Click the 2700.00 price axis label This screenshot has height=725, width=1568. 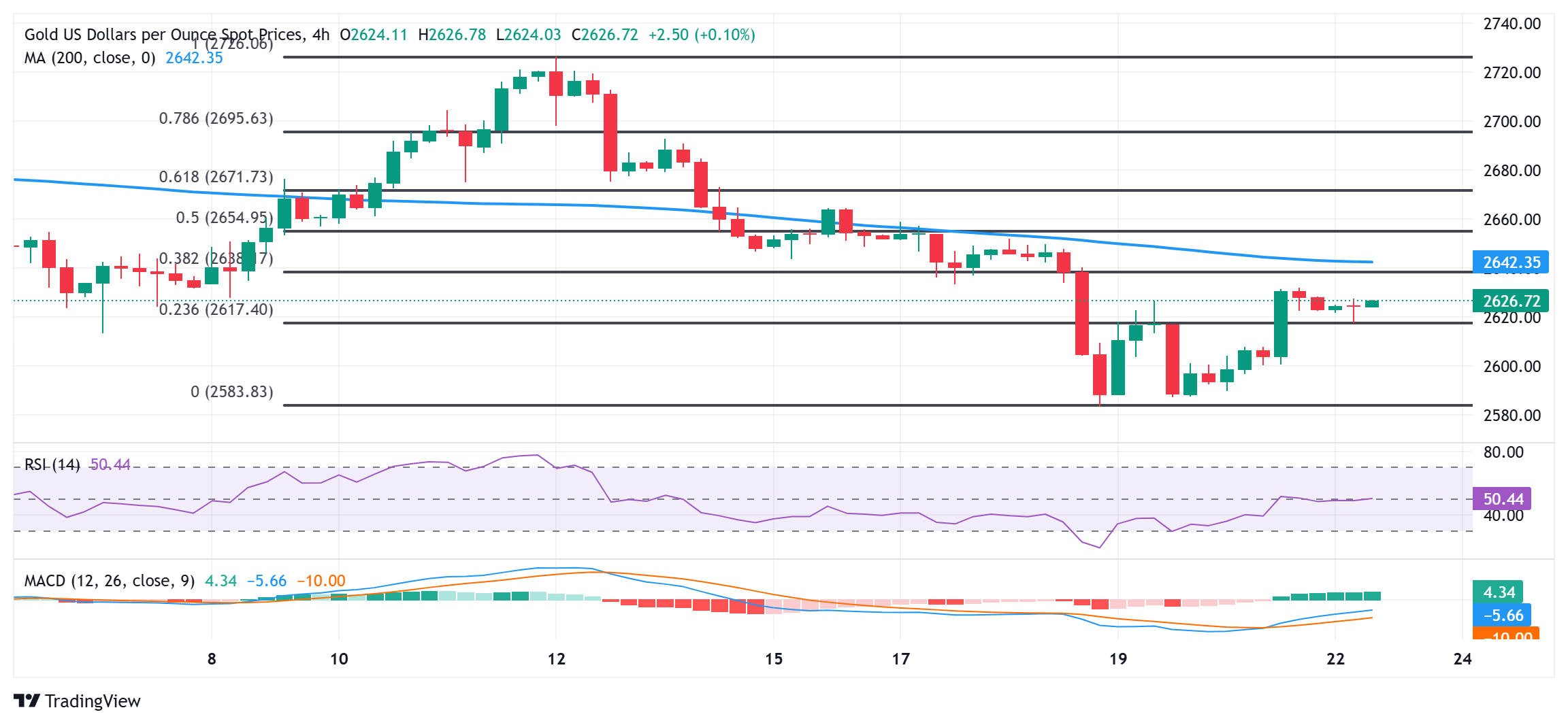[1512, 122]
